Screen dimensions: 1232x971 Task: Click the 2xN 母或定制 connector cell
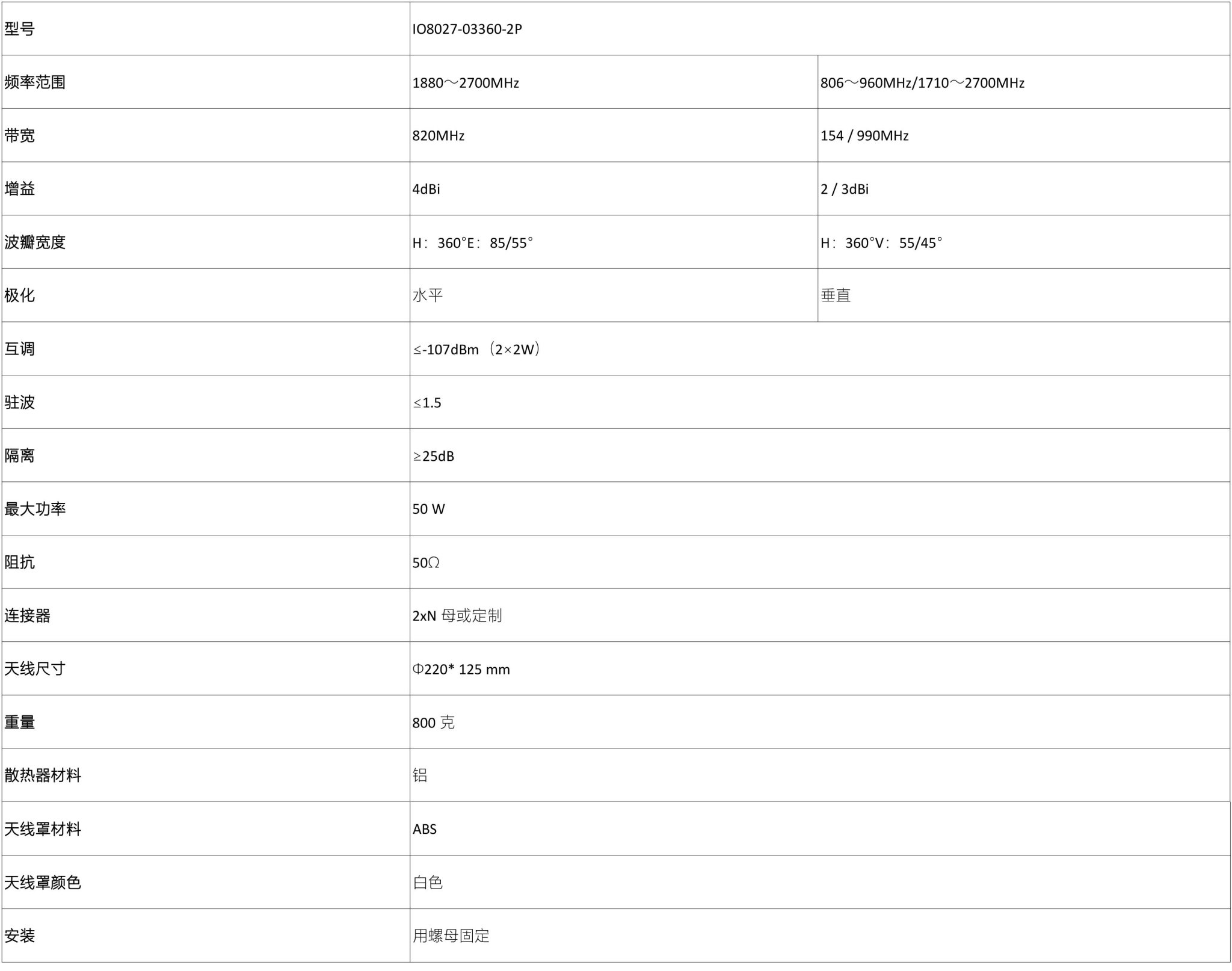[x=457, y=615]
